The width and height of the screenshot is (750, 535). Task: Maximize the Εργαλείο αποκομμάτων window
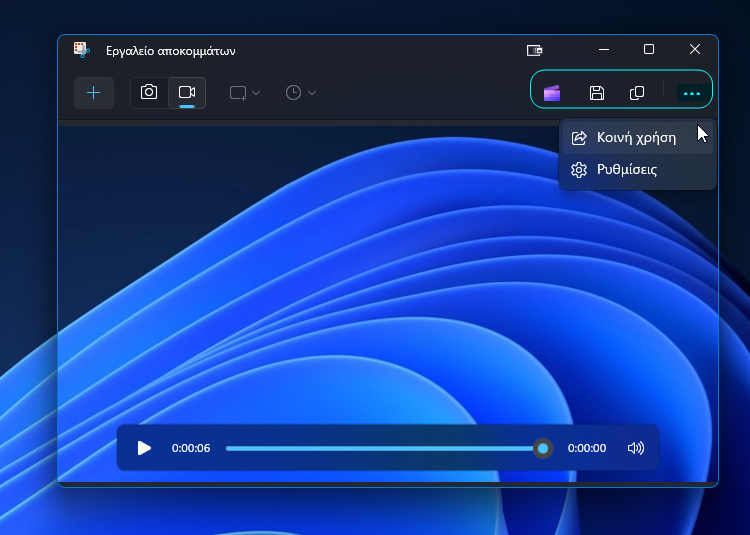649,49
